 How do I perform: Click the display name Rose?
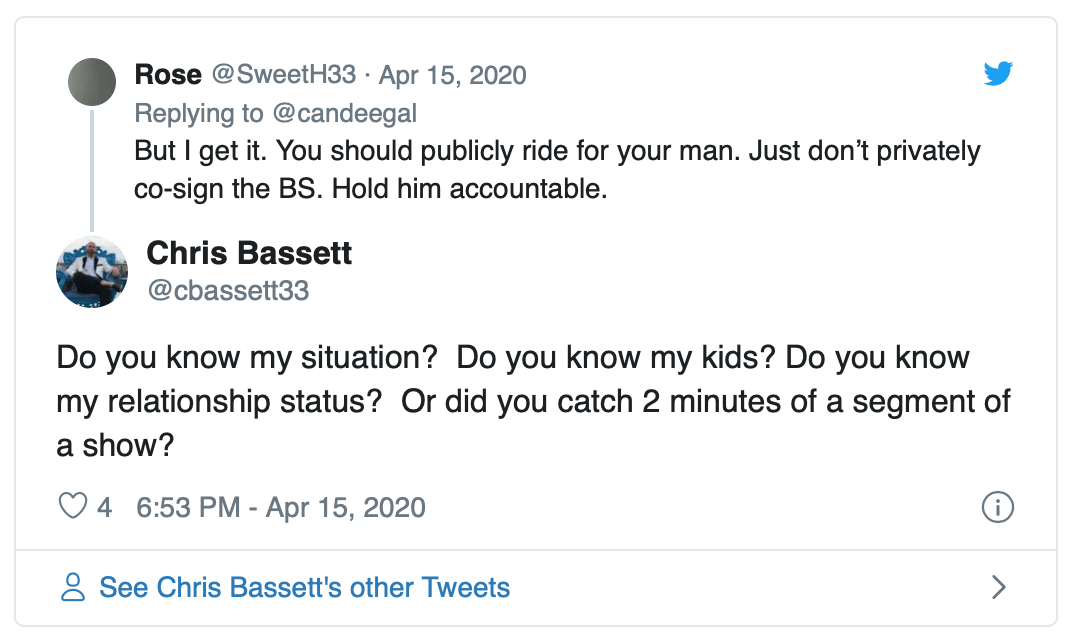(168, 75)
